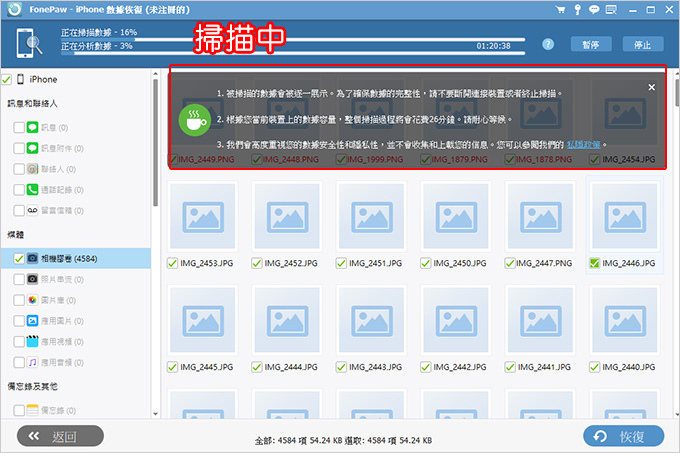Select the App Photos icon
Image resolution: width=680 pixels, height=453 pixels.
click(33, 321)
